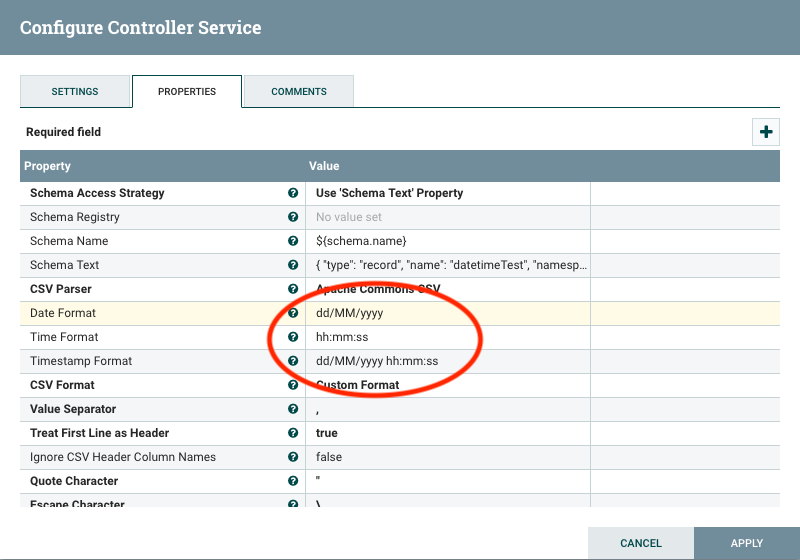
Task: Click help icon next to Schema Name
Action: pos(293,241)
